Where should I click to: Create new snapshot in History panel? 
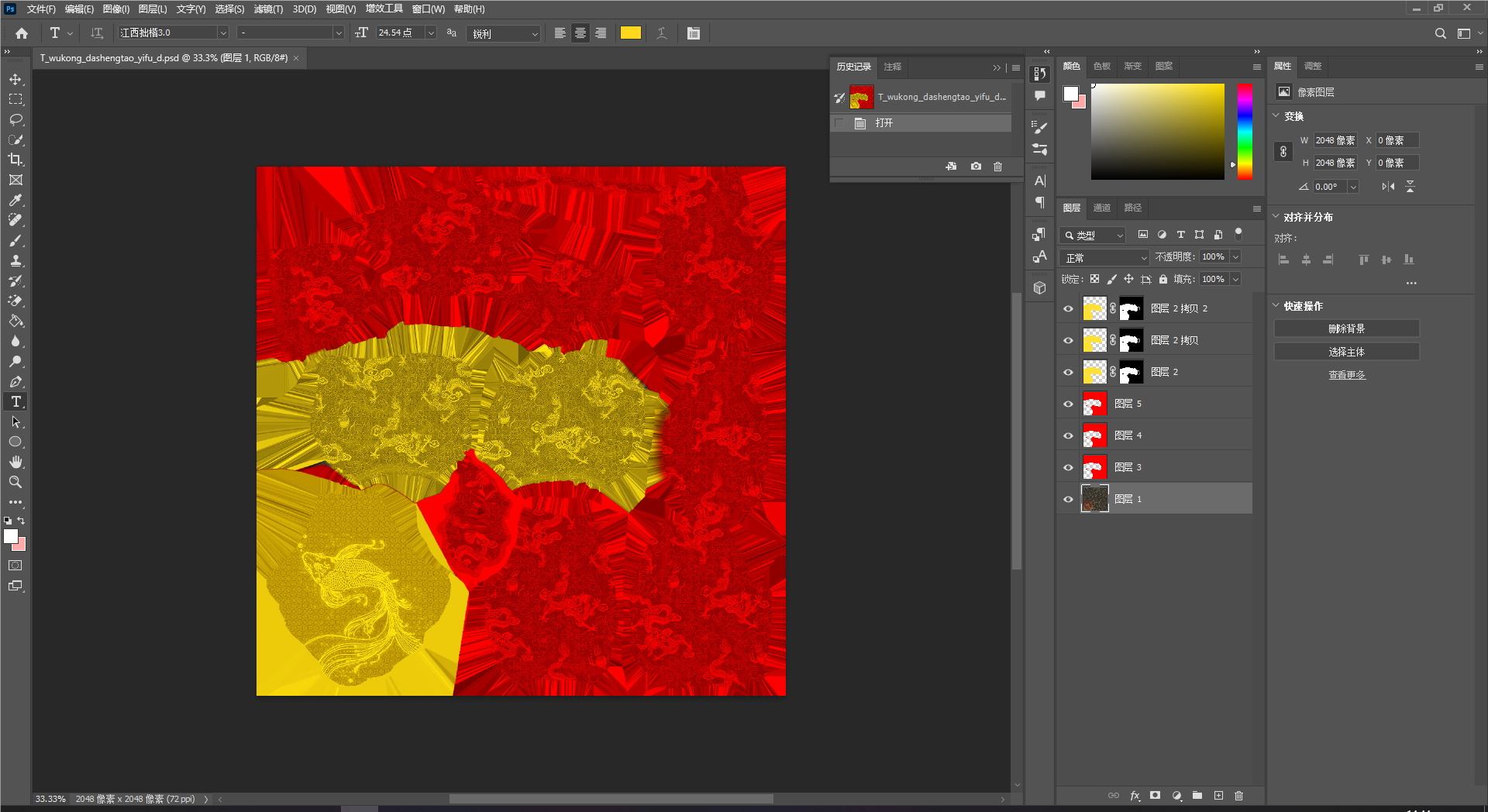coord(976,167)
